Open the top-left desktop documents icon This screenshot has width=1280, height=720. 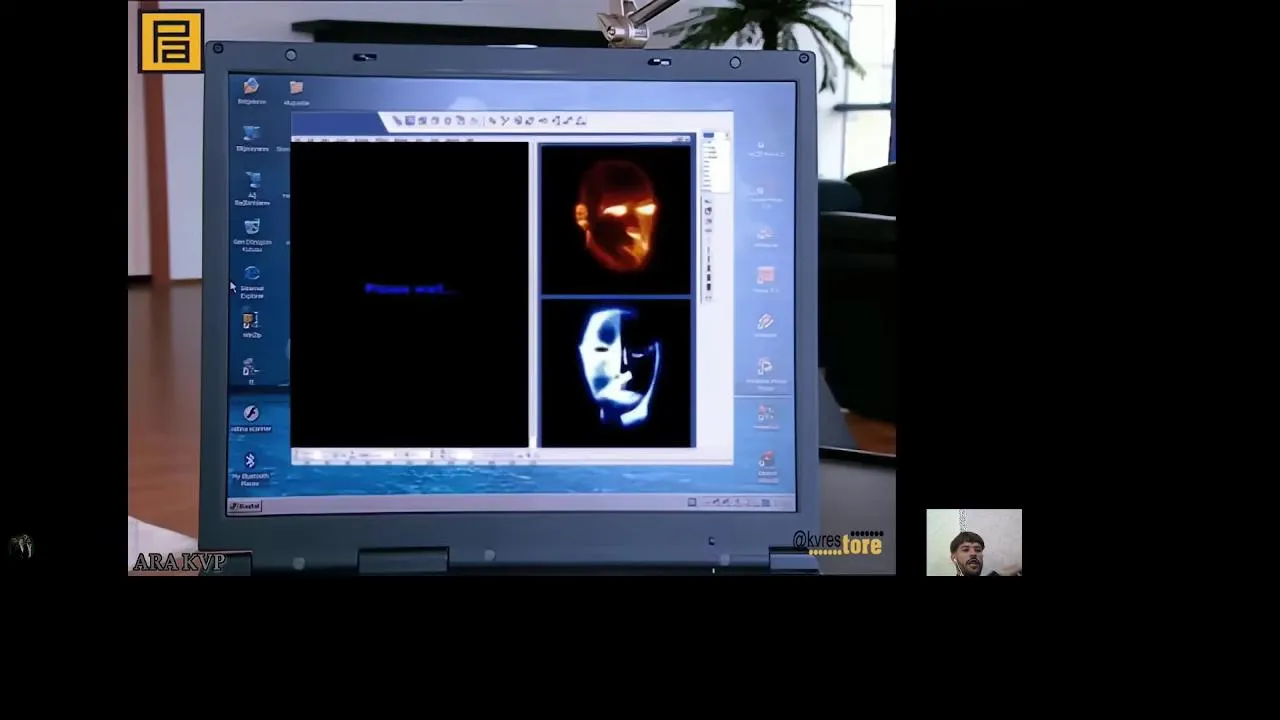pos(251,92)
